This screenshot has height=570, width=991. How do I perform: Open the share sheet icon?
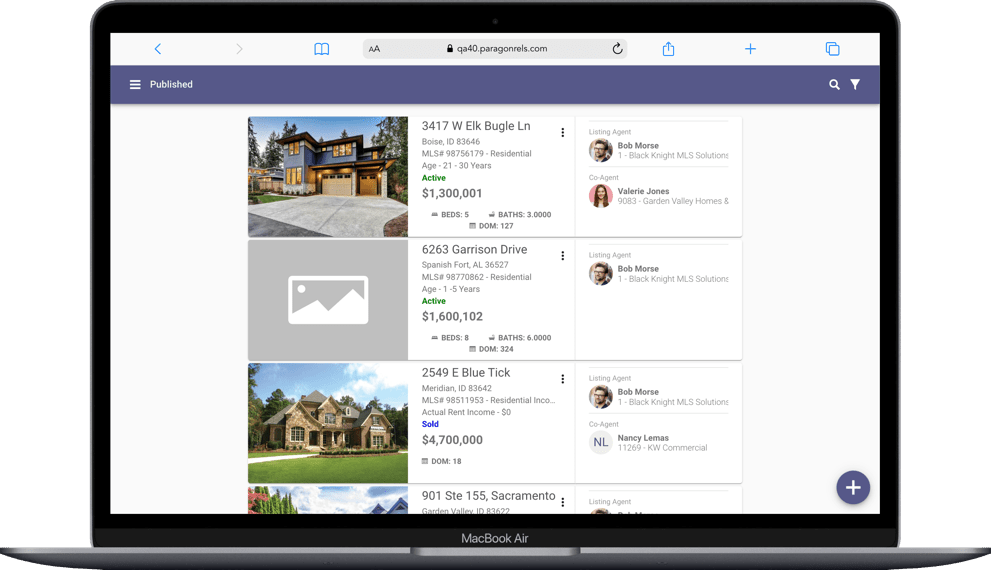click(668, 49)
